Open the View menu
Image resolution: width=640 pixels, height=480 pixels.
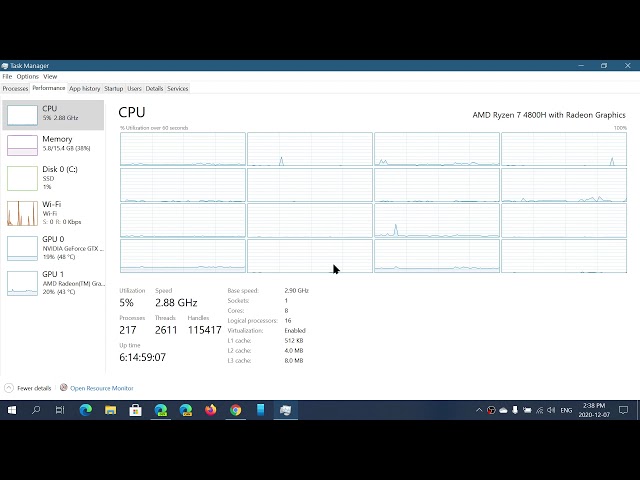(50, 76)
